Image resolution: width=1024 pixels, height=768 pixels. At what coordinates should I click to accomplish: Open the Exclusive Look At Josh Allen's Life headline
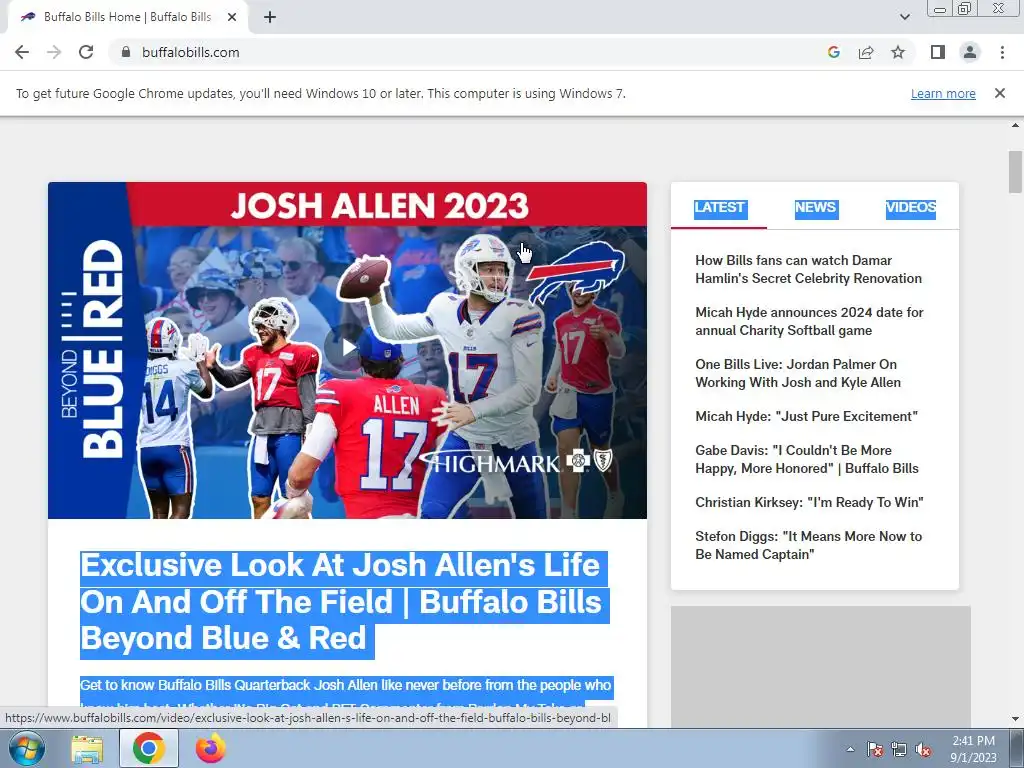344,601
